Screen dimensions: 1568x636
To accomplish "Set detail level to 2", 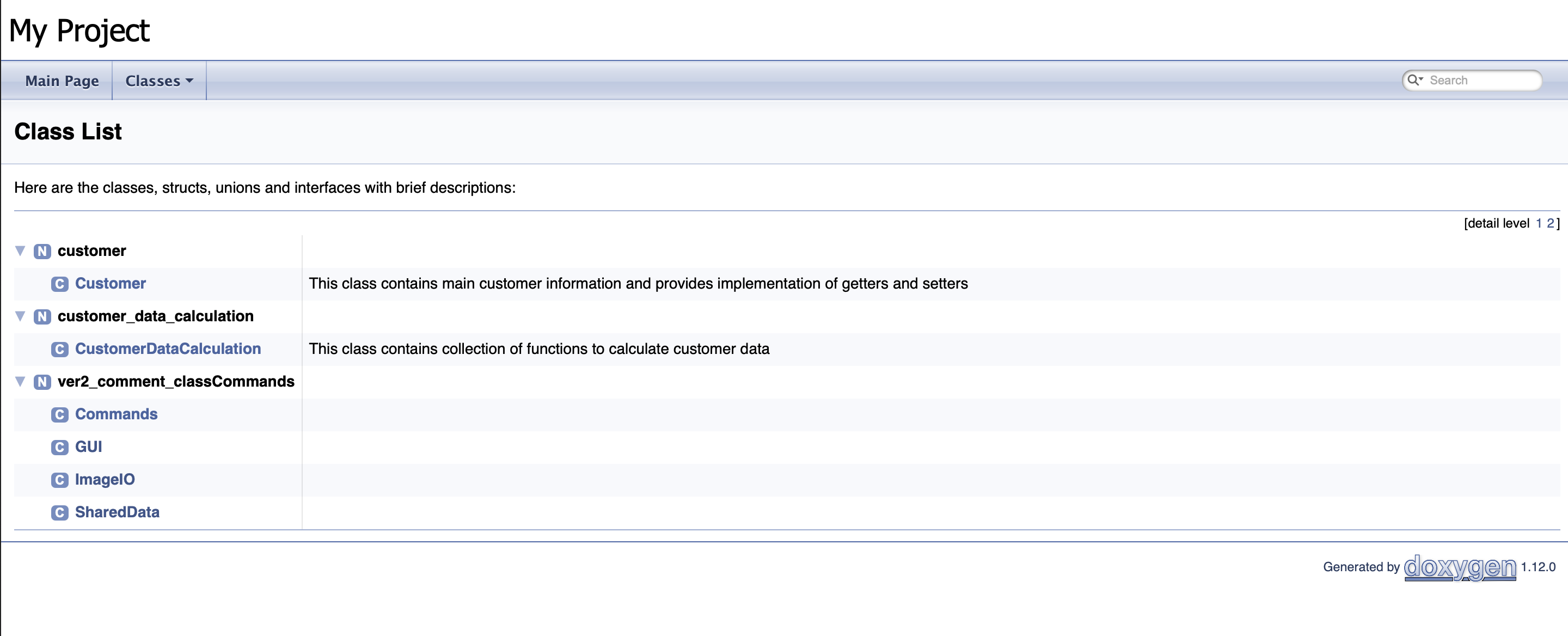I will 1549,223.
